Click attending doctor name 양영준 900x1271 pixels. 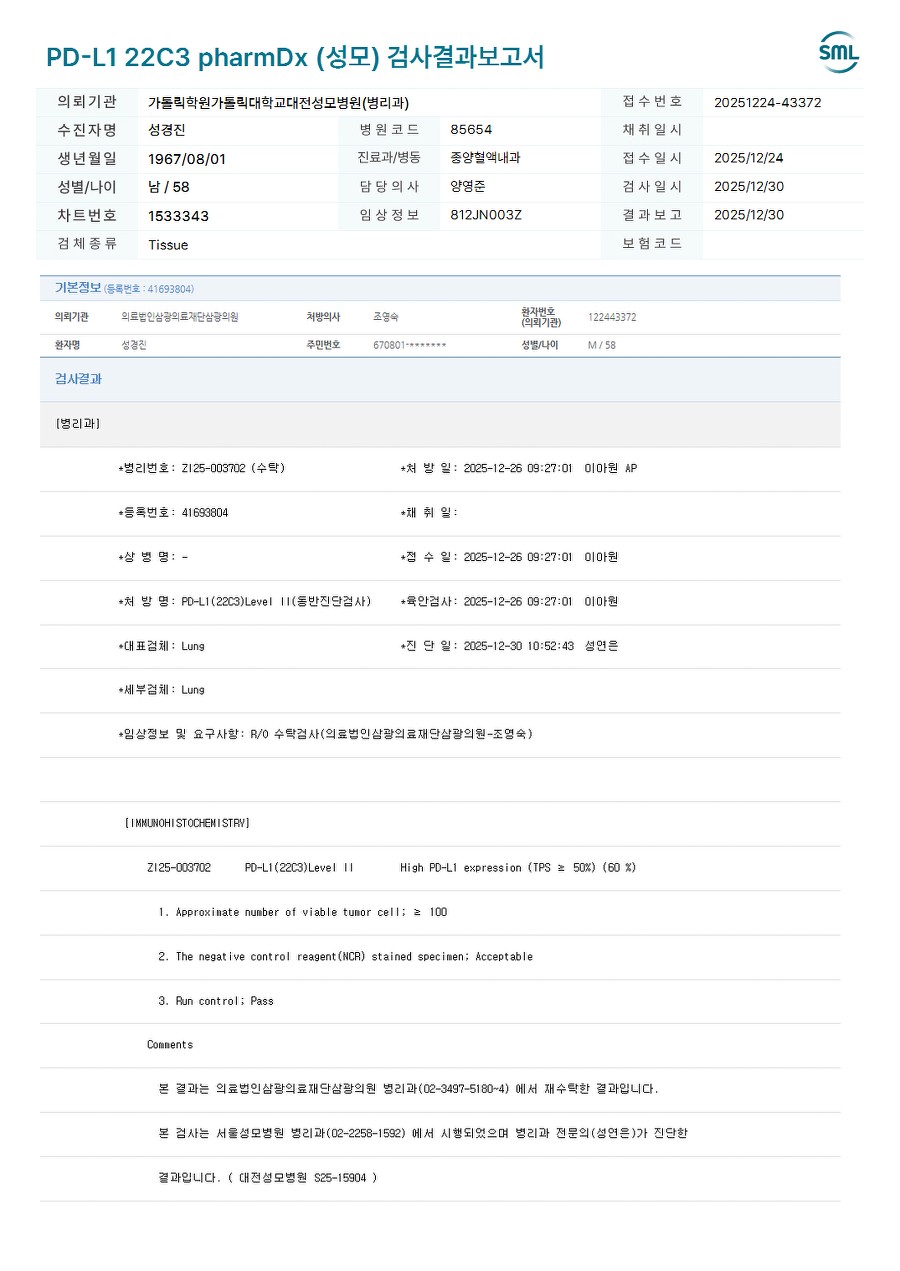click(468, 186)
